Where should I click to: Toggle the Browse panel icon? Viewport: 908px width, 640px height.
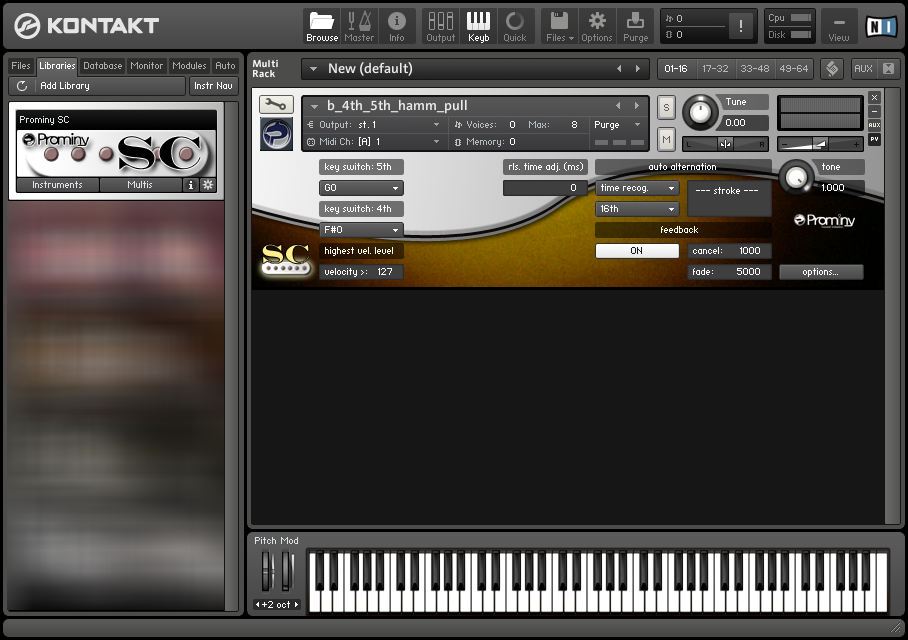(322, 26)
